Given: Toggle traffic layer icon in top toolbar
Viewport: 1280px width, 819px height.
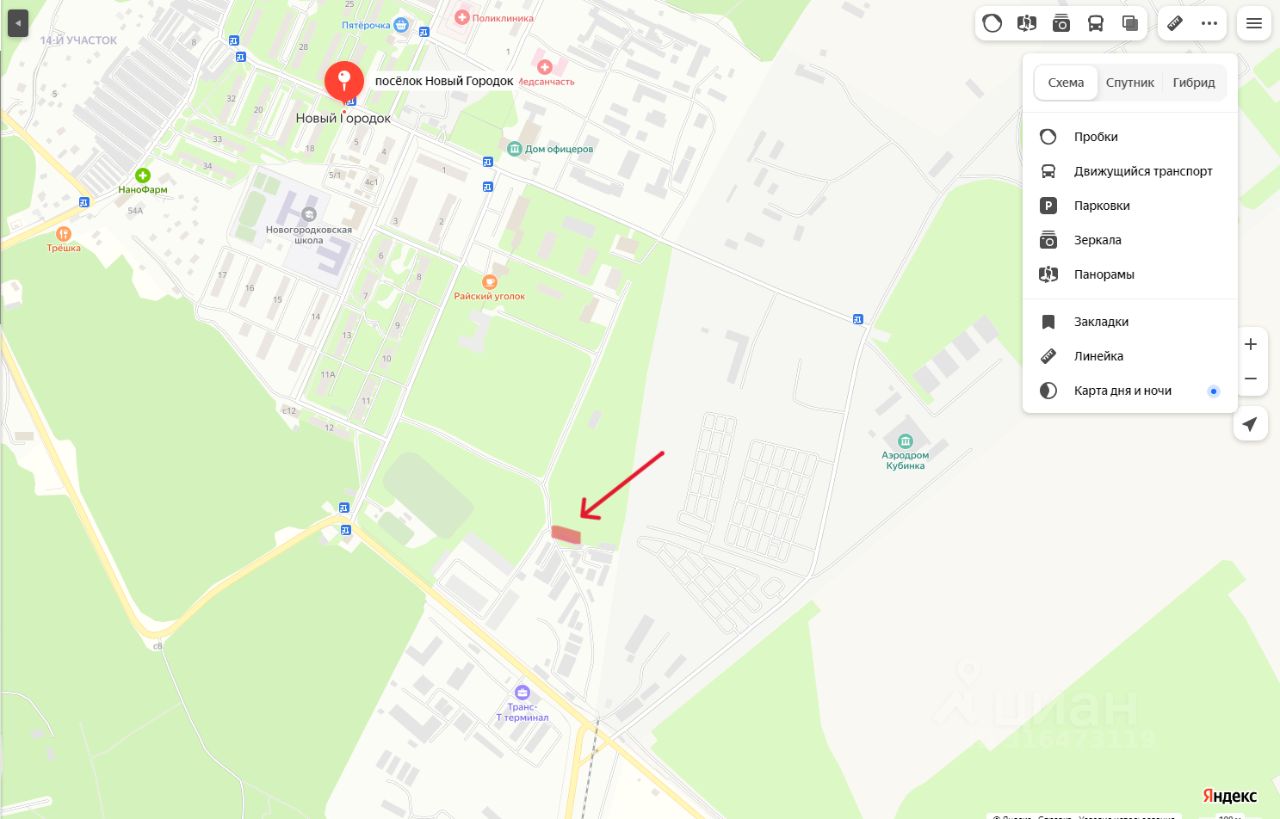Looking at the screenshot, I should pyautogui.click(x=992, y=23).
